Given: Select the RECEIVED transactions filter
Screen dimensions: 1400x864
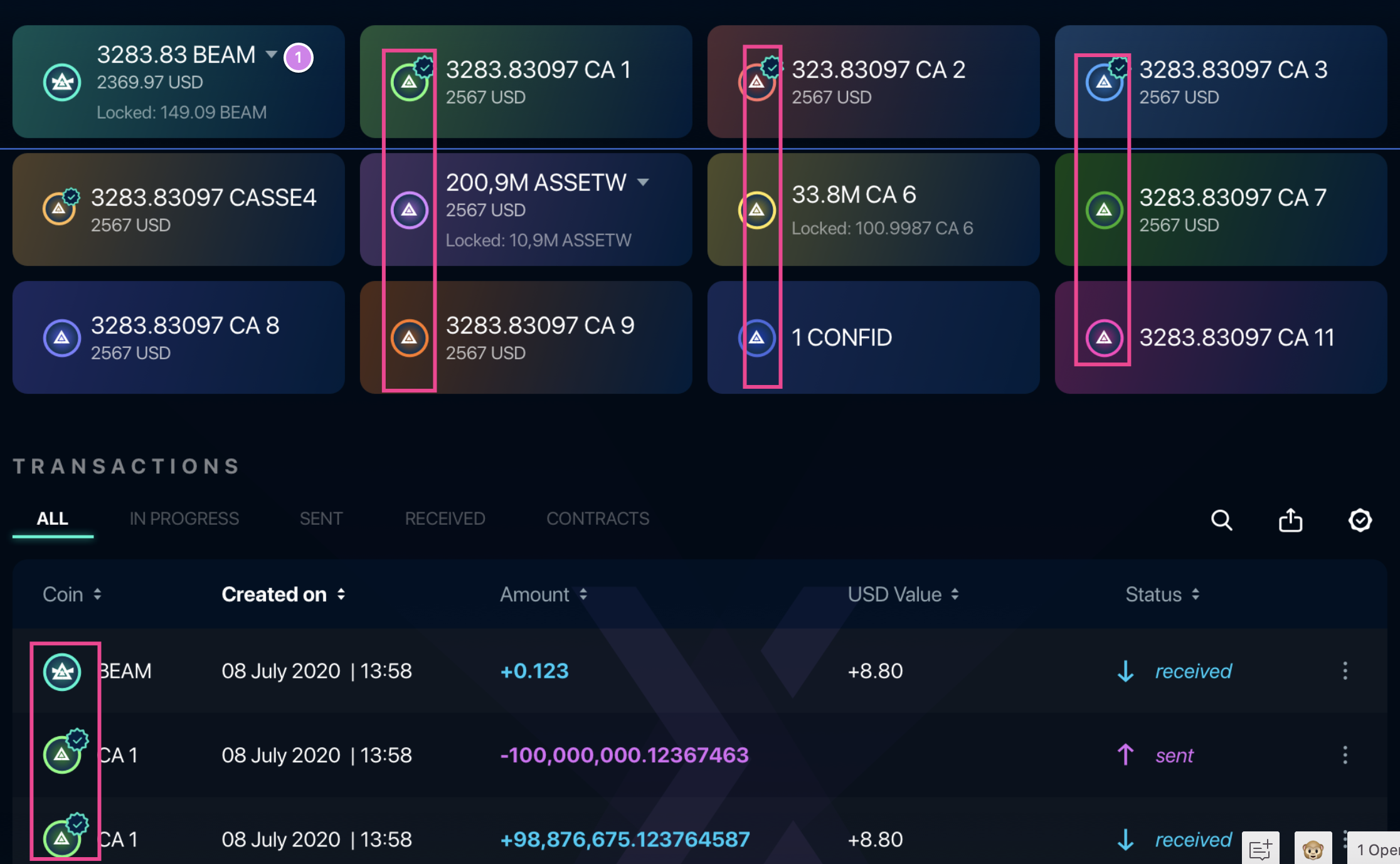Looking at the screenshot, I should coord(445,519).
